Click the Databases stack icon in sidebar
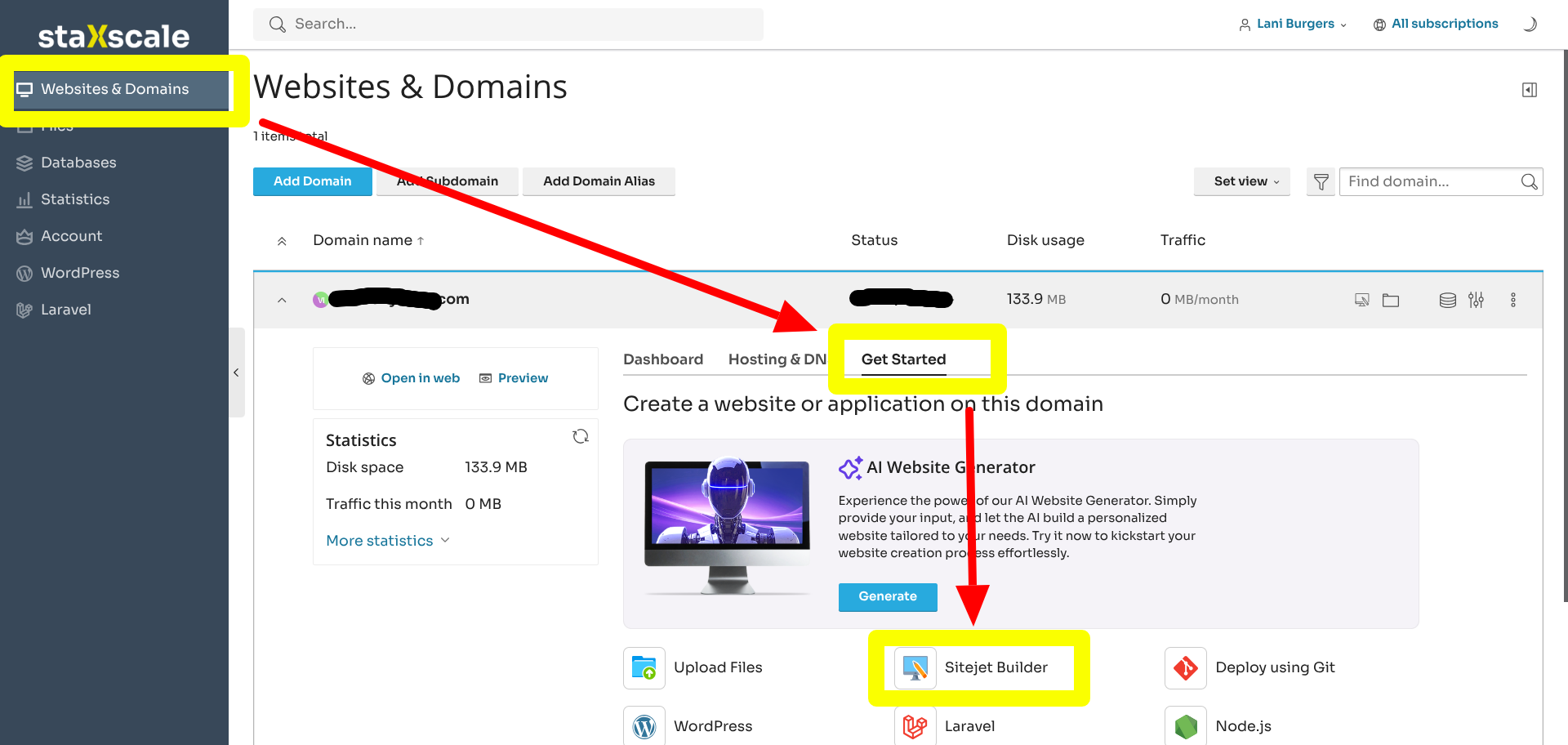 [24, 163]
